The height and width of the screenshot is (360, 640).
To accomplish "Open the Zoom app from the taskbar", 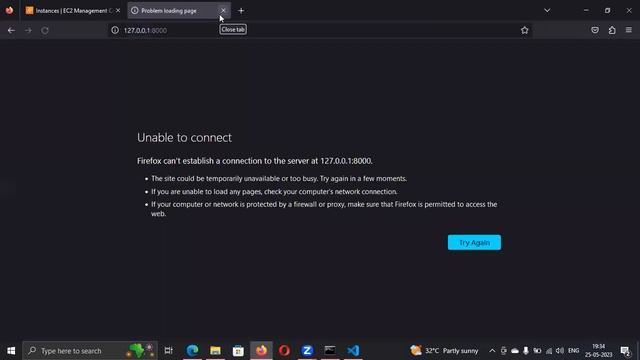I will click(x=307, y=351).
